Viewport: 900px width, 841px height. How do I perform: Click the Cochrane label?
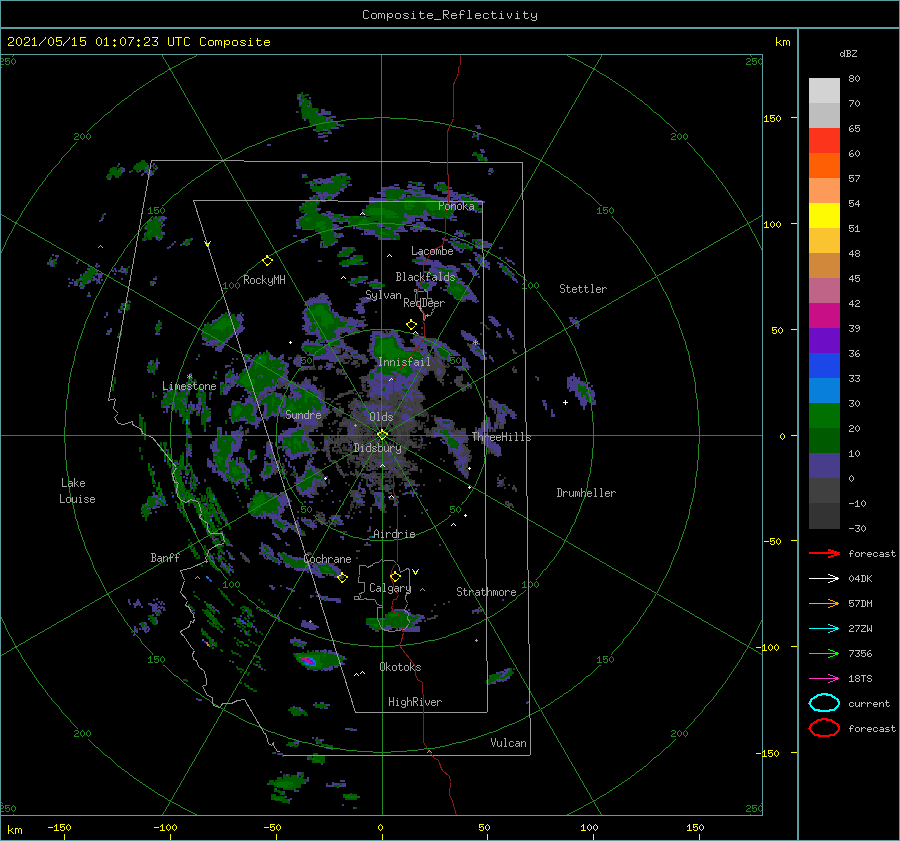coord(327,559)
